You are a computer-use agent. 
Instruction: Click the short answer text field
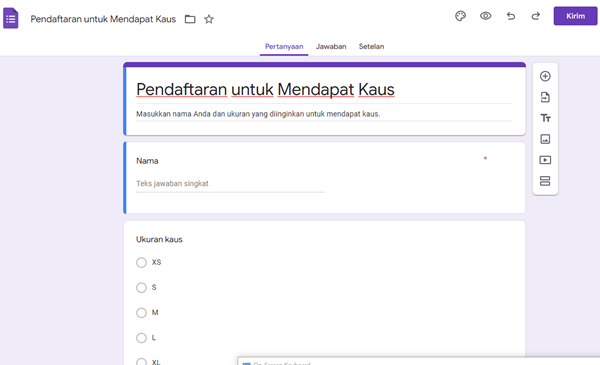point(230,184)
